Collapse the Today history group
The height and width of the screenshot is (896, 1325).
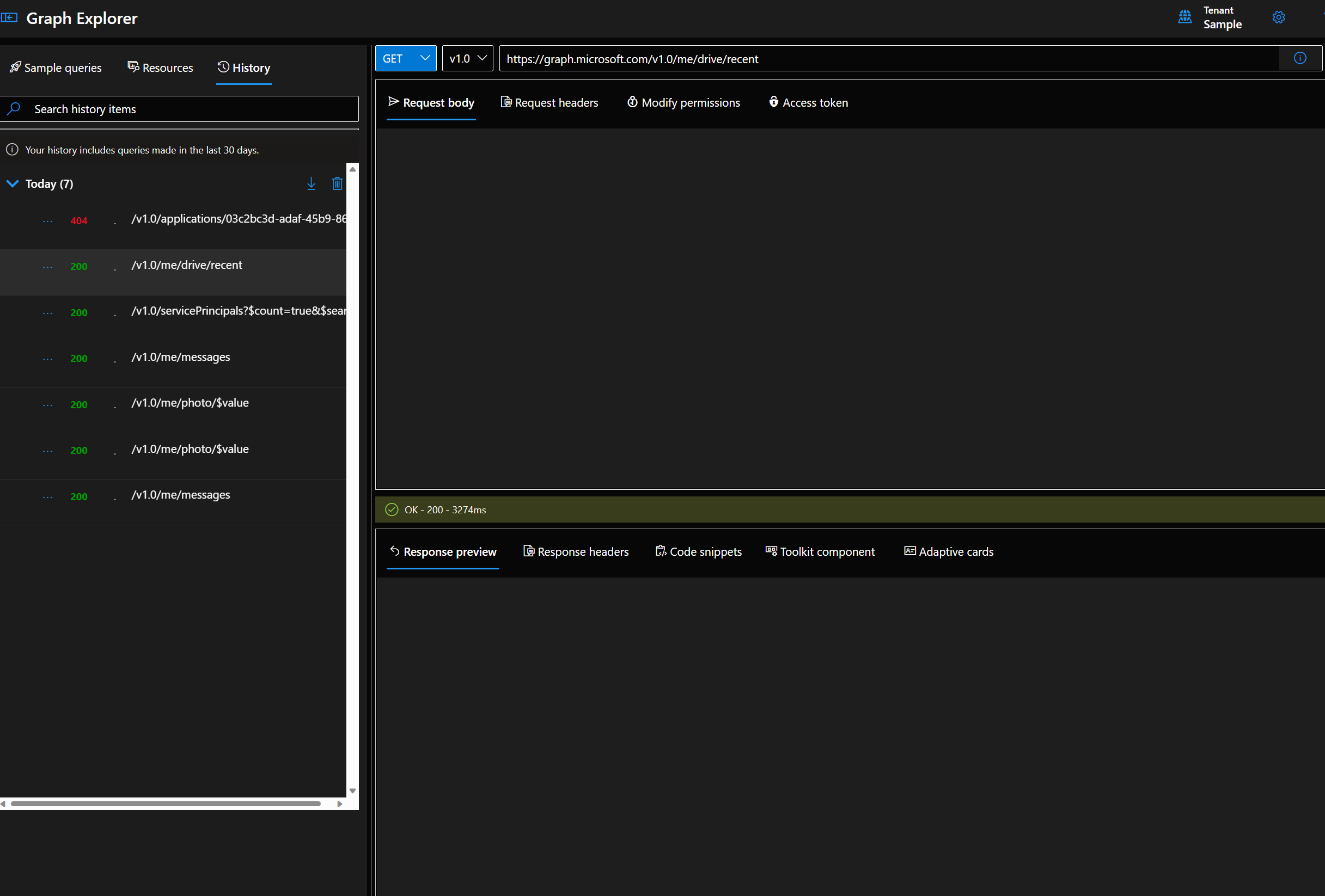[x=13, y=183]
